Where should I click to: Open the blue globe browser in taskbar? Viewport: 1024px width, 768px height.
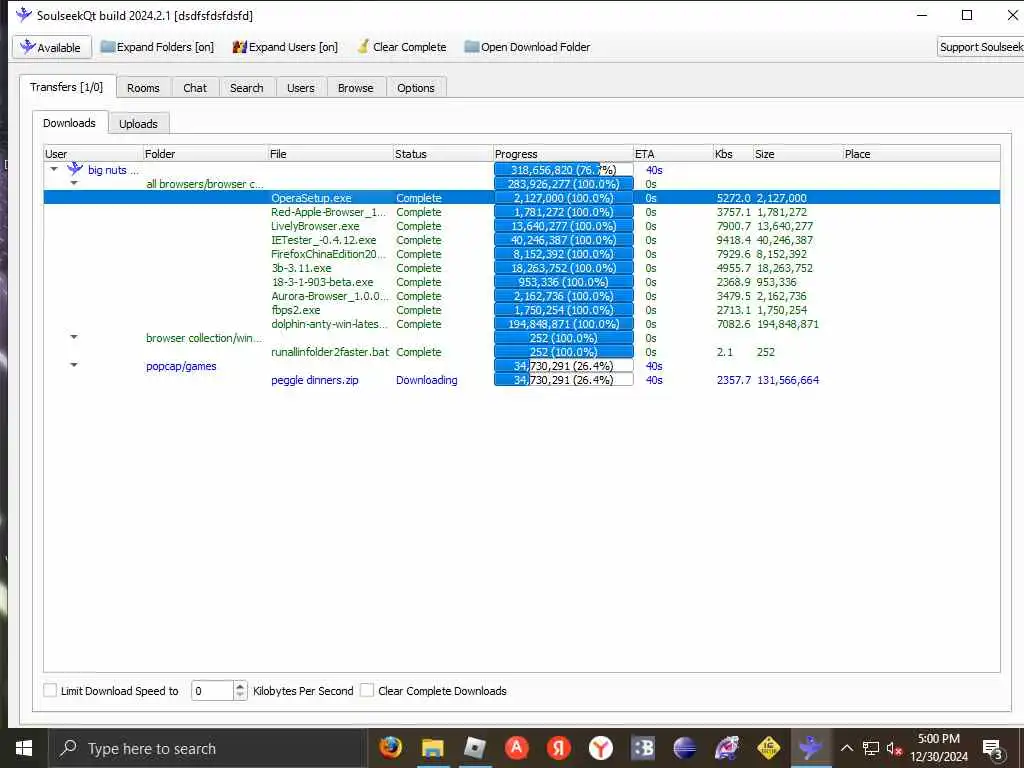point(684,748)
